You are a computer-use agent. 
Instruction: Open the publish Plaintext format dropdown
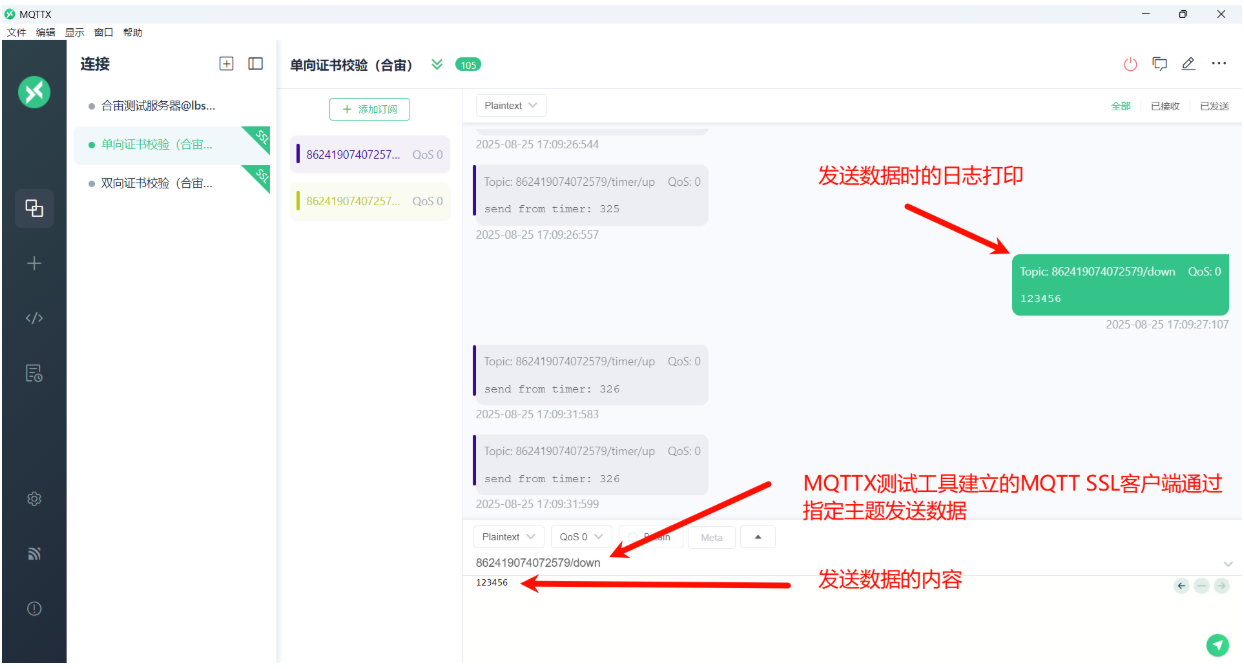[508, 537]
